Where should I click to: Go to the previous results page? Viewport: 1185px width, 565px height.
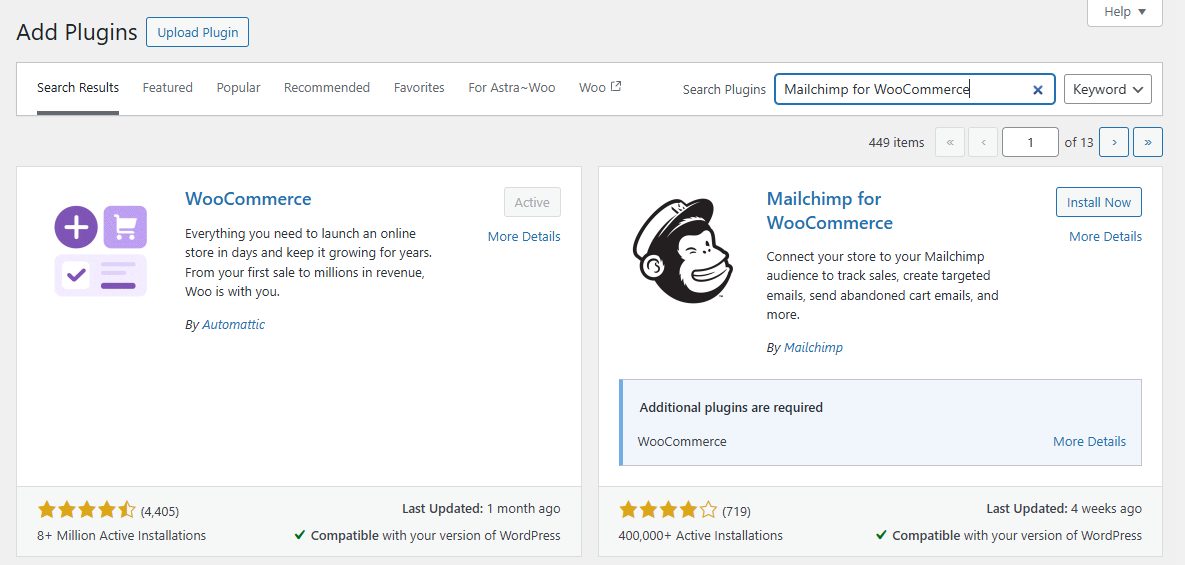[x=983, y=142]
